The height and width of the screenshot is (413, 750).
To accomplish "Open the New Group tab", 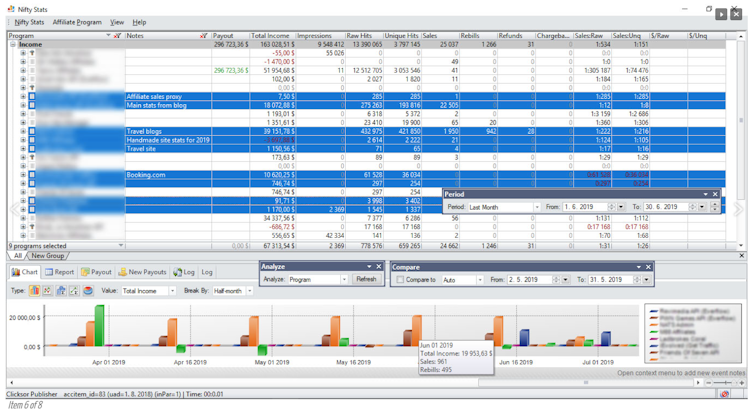I will pos(47,256).
